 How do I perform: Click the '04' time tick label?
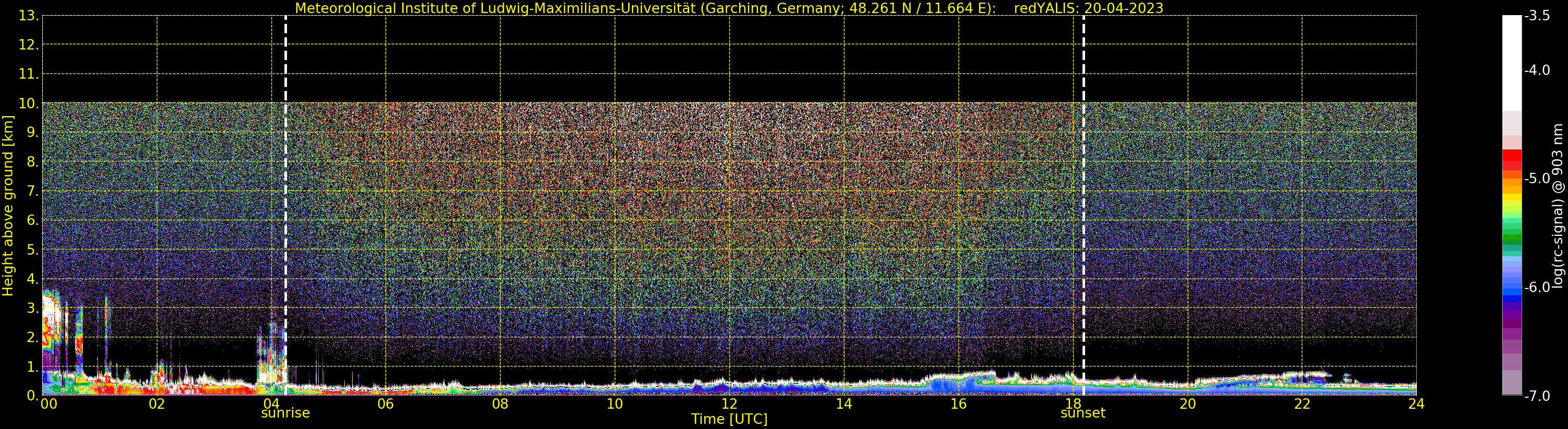(271, 404)
